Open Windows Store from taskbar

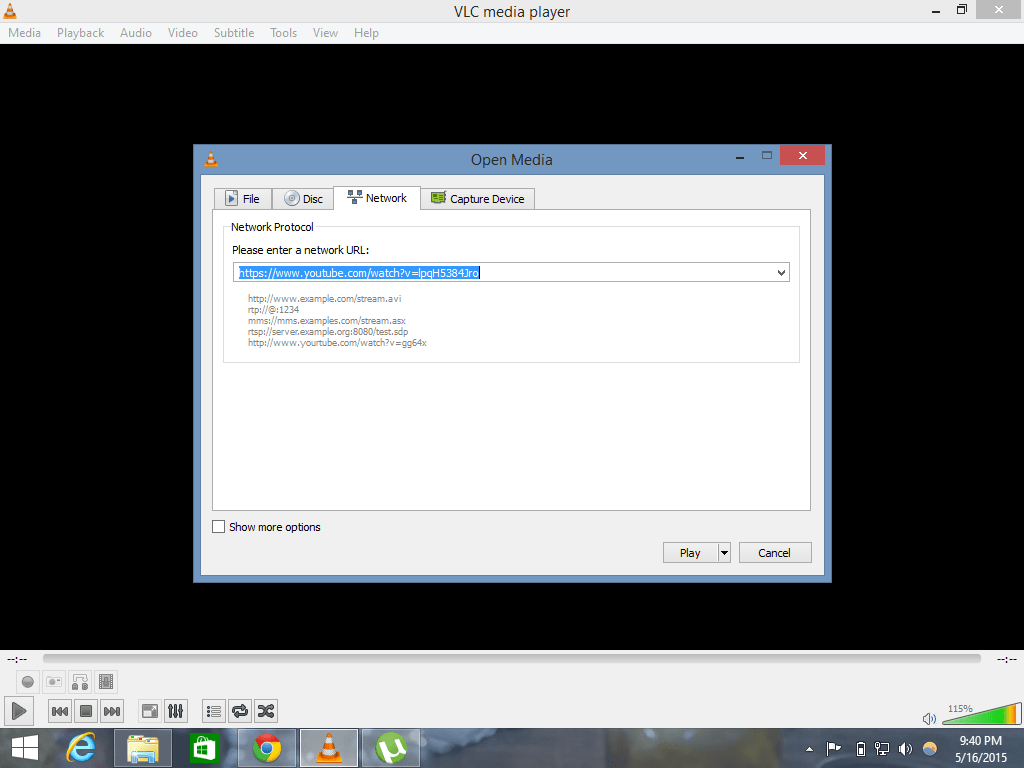[204, 748]
